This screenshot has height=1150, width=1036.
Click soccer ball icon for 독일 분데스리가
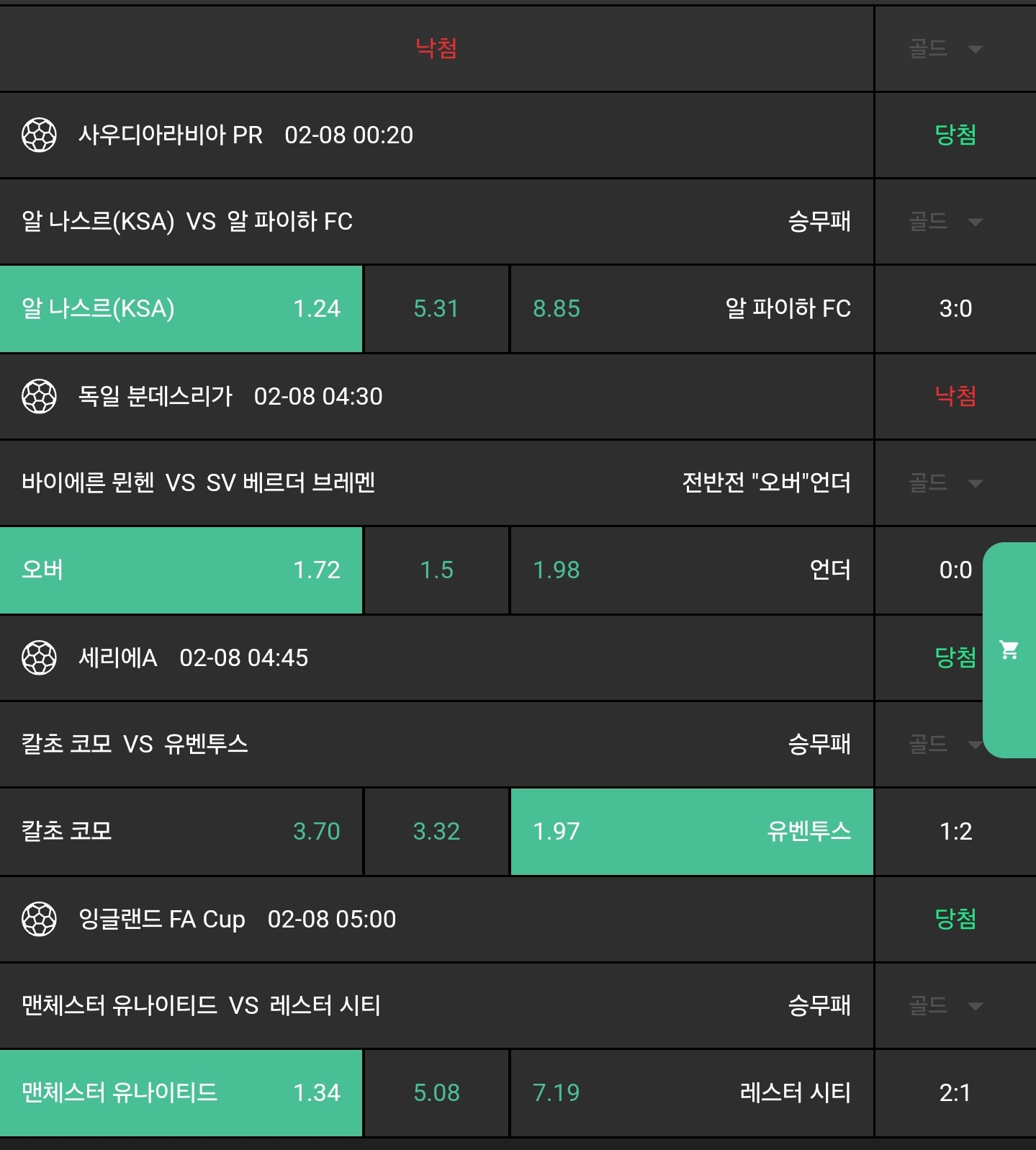[x=39, y=396]
